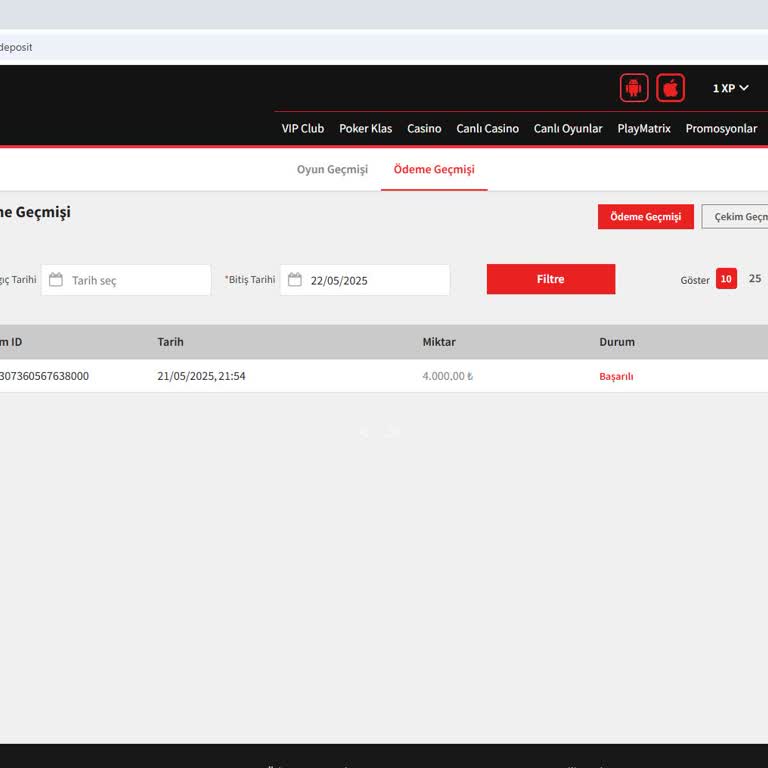Screen dimensions: 768x768
Task: Click the Başarılı status text
Action: click(x=616, y=376)
